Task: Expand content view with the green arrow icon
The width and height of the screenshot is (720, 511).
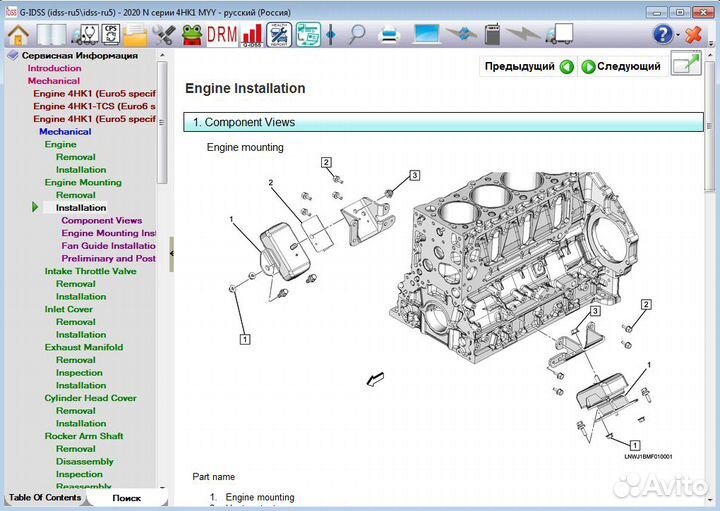Action: pyautogui.click(x=686, y=66)
